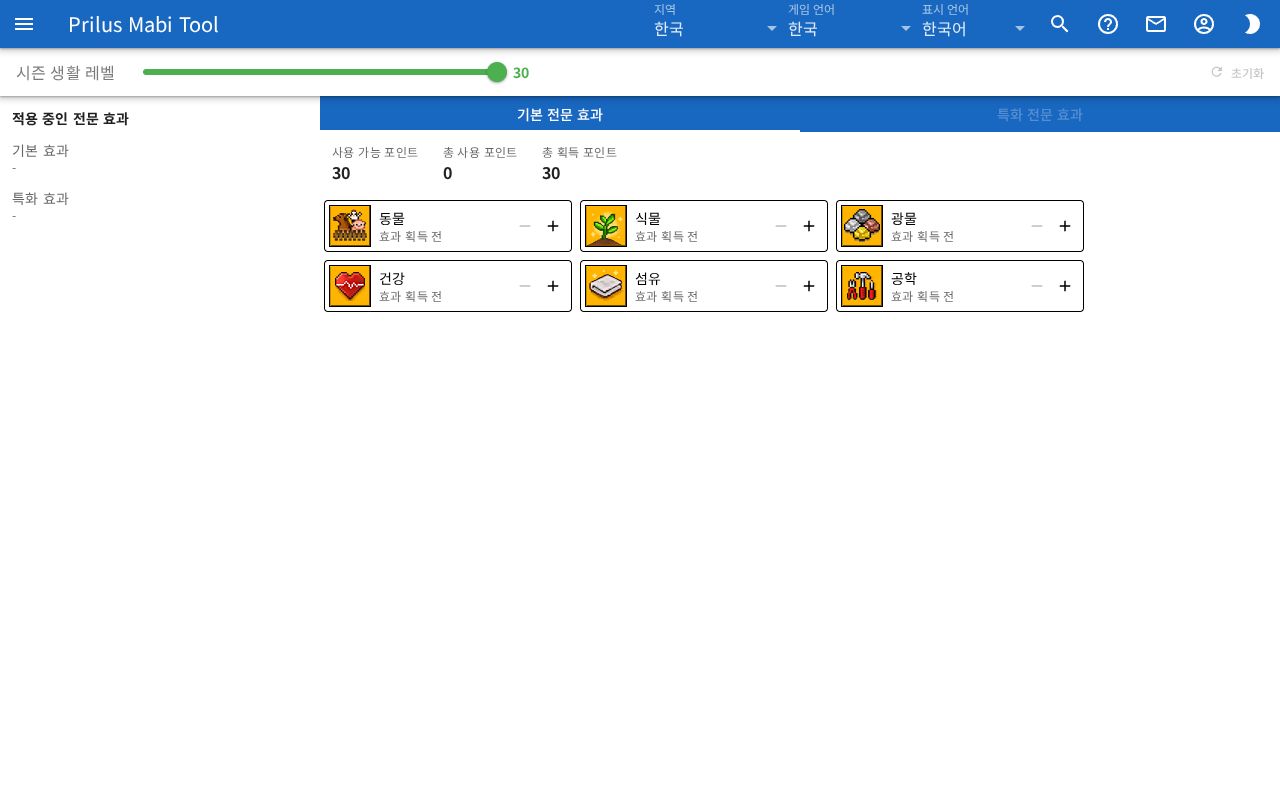Add a point to 광물 with plus
Viewport: 1280px width, 800px height.
click(x=1065, y=226)
